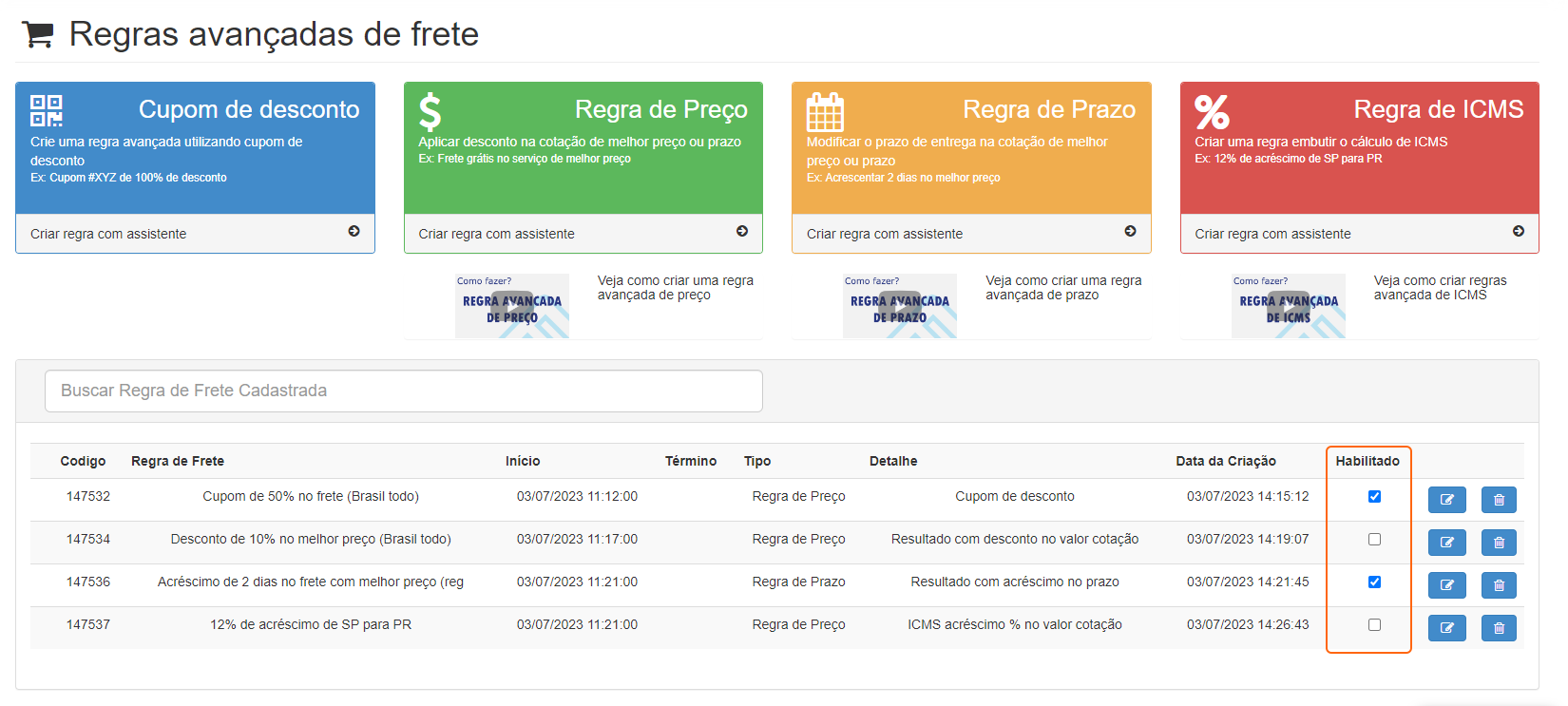Click arrow icon in Cupom de desconto card
Viewport: 1568px width, 706px height.
tap(354, 232)
